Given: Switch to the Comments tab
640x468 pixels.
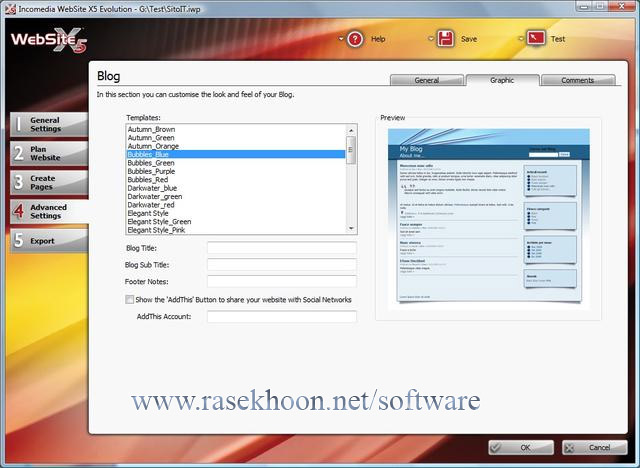Looking at the screenshot, I should point(578,80).
